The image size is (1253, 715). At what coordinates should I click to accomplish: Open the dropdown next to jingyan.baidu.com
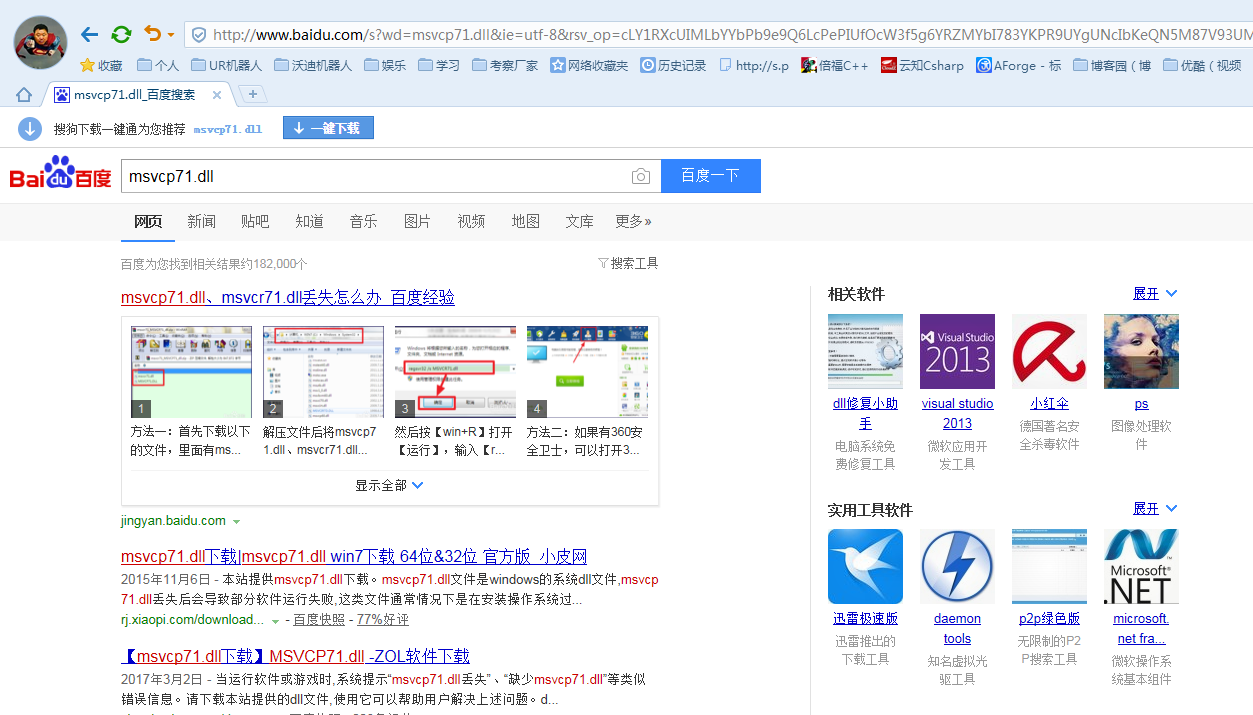pos(237,522)
